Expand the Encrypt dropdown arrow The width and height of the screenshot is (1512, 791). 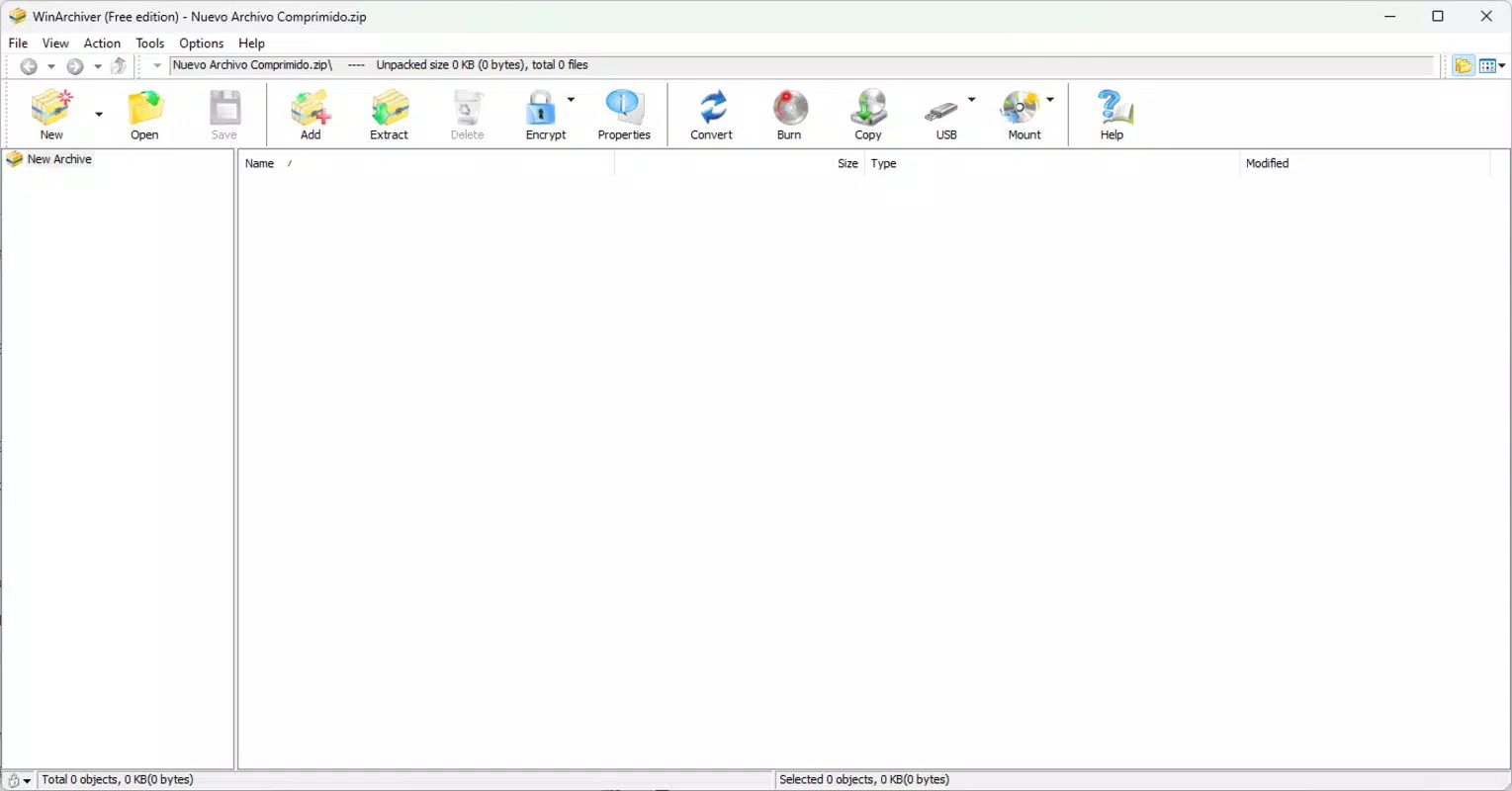tap(571, 100)
